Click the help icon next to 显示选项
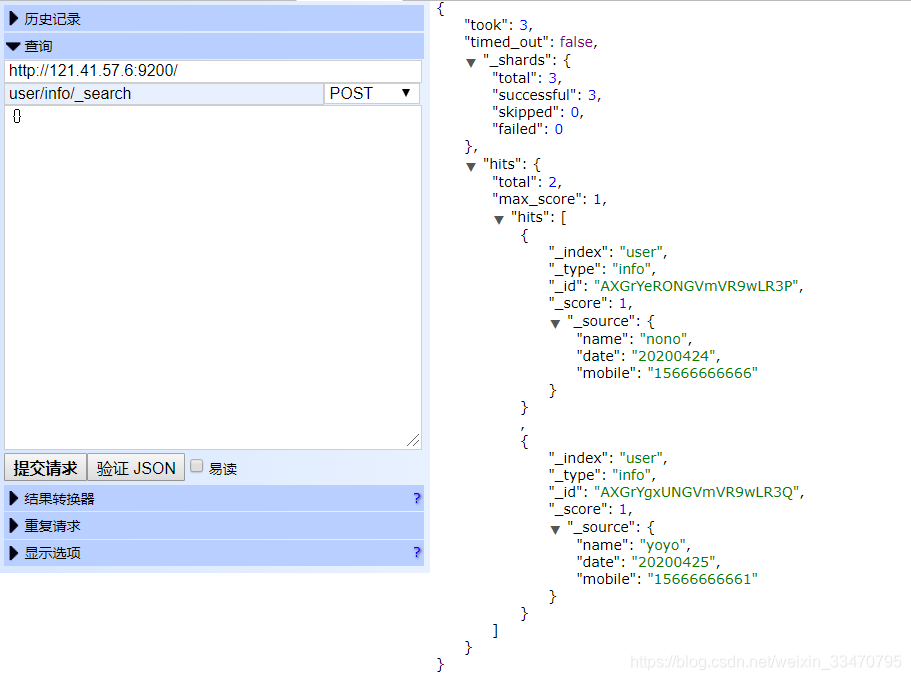Screen dimensions: 911x680 417,552
